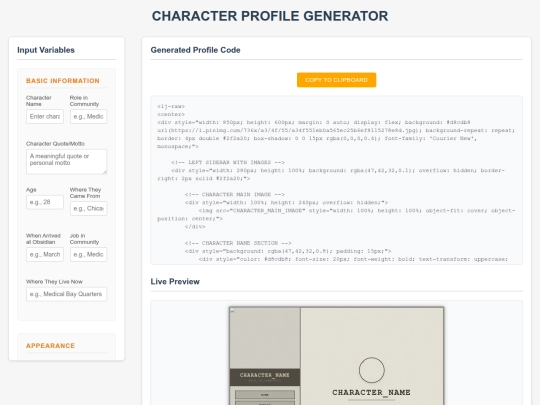Click the Copy to Clipboard button
This screenshot has height=405, width=540.
click(x=336, y=80)
